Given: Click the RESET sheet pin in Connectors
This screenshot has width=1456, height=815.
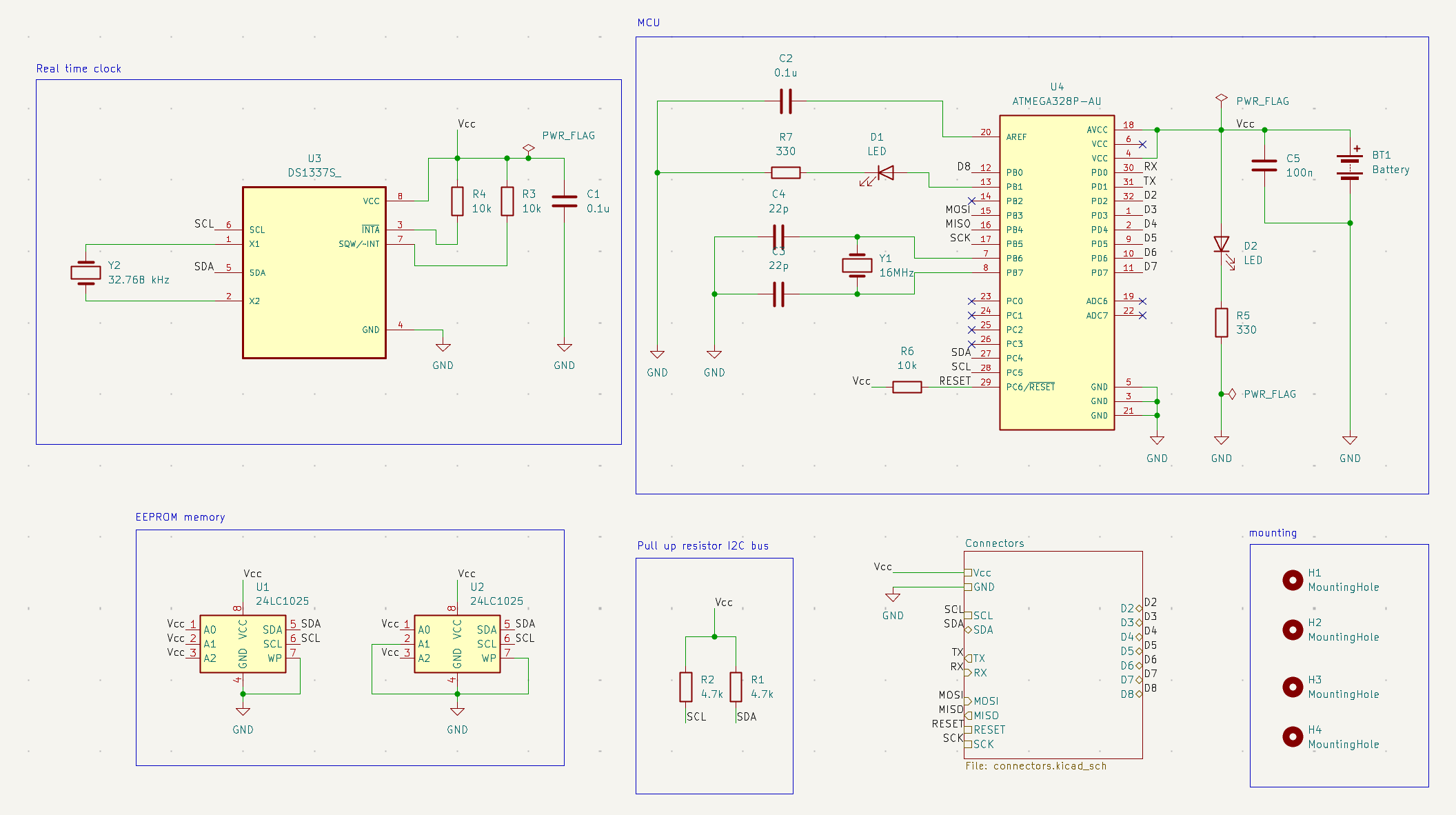Looking at the screenshot, I should pyautogui.click(x=985, y=730).
